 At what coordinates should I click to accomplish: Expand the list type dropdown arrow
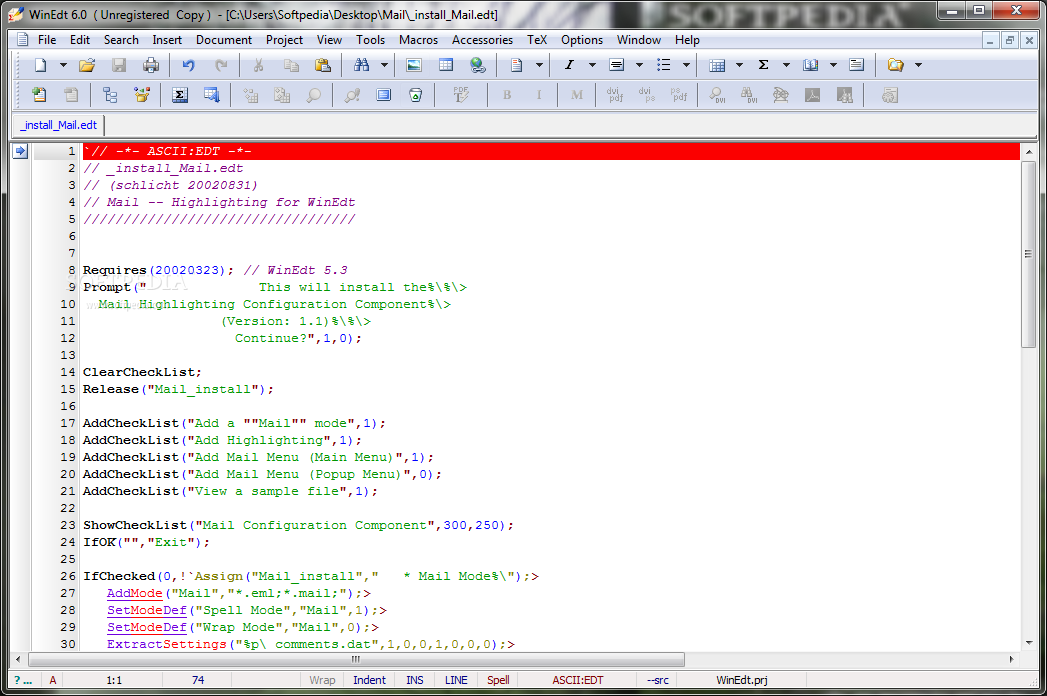click(x=686, y=65)
